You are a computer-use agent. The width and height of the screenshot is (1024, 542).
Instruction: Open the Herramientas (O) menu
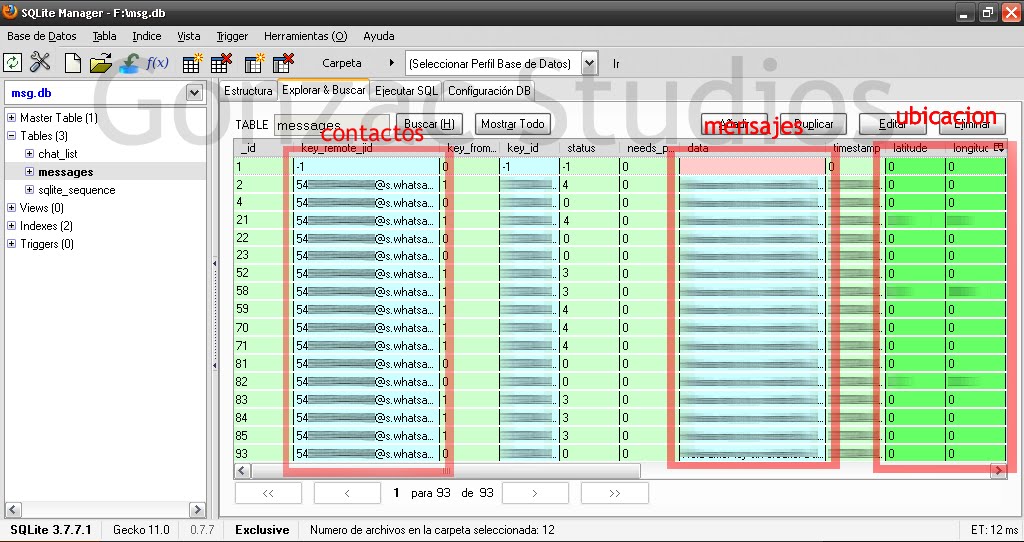[x=306, y=36]
